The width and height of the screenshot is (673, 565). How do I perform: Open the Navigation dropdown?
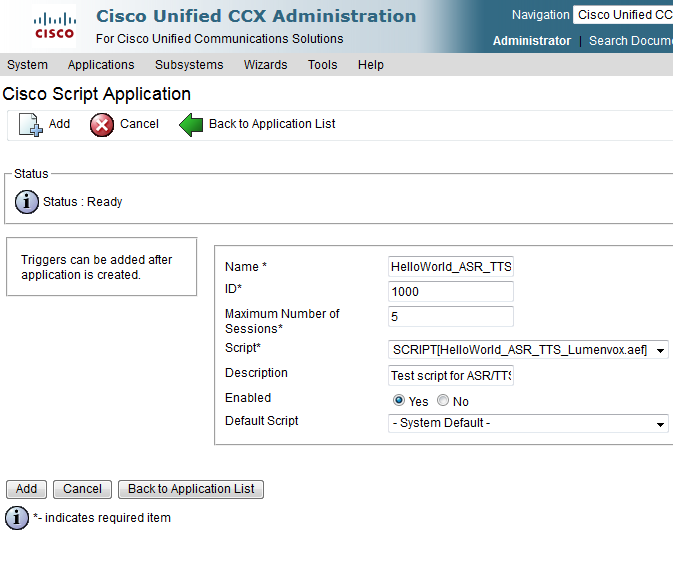point(623,15)
